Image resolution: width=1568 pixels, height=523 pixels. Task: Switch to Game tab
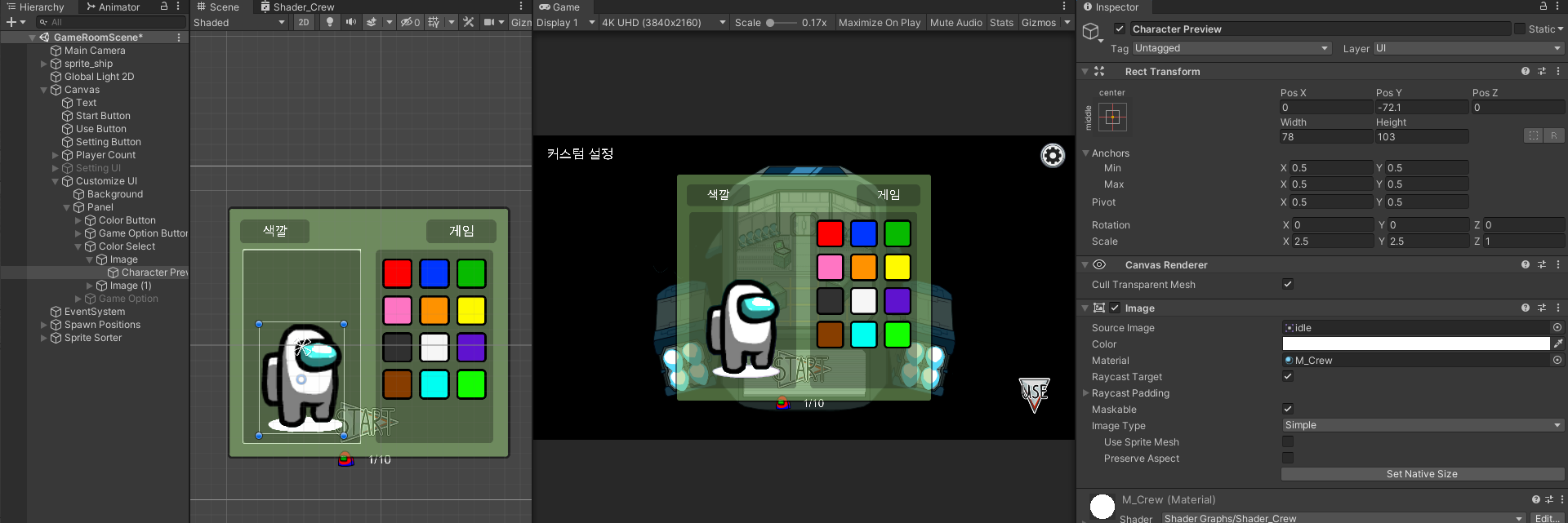[x=559, y=7]
